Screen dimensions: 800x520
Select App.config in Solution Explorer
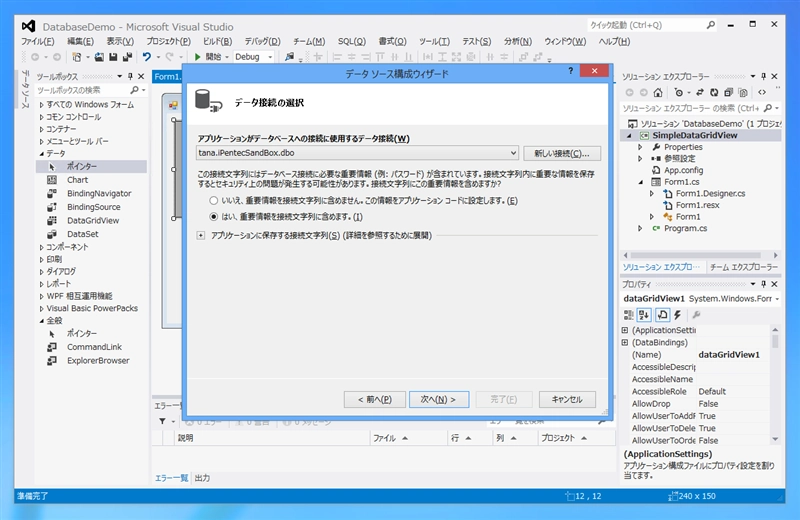point(683,170)
